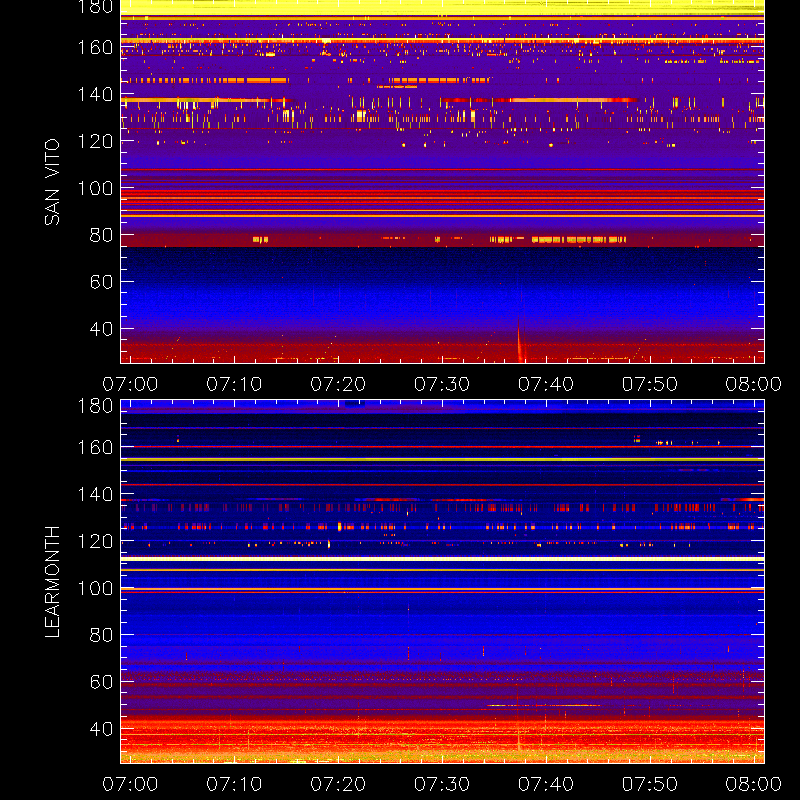Click 07:00 time label under San Vito plot
This screenshot has width=800, height=800.
pyautogui.click(x=130, y=384)
